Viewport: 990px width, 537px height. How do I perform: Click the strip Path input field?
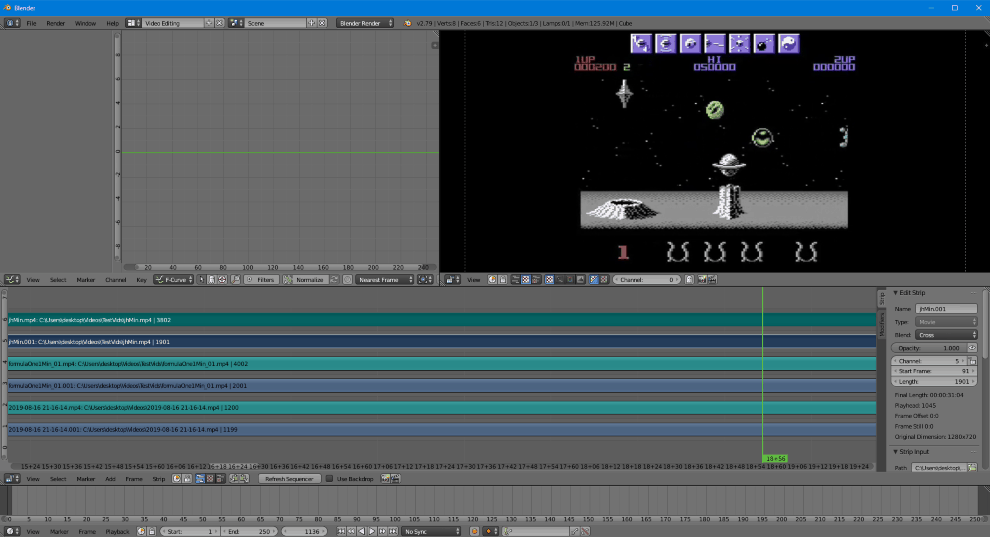pos(939,468)
